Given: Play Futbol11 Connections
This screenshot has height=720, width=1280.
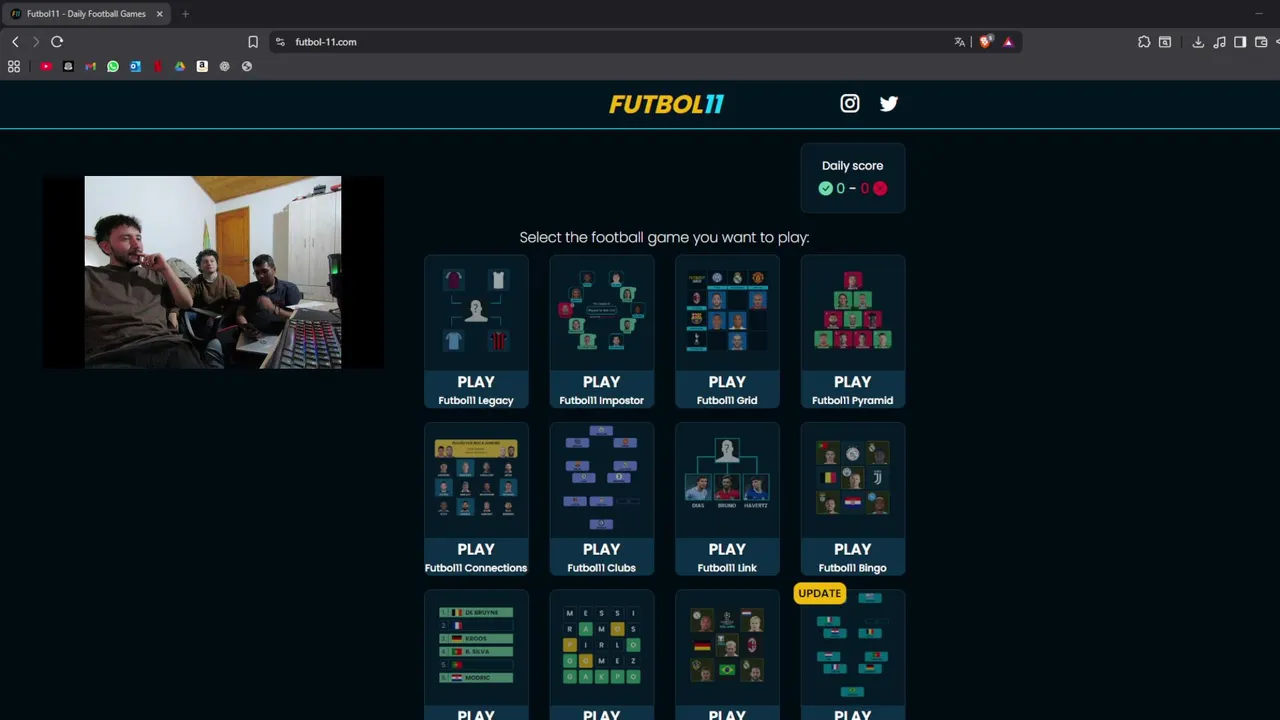Looking at the screenshot, I should coord(476,557).
